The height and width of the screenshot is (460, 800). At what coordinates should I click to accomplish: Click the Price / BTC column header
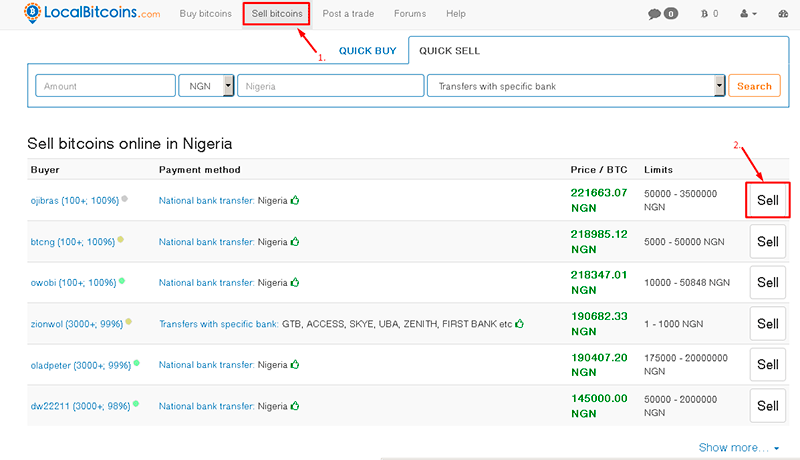tap(598, 169)
